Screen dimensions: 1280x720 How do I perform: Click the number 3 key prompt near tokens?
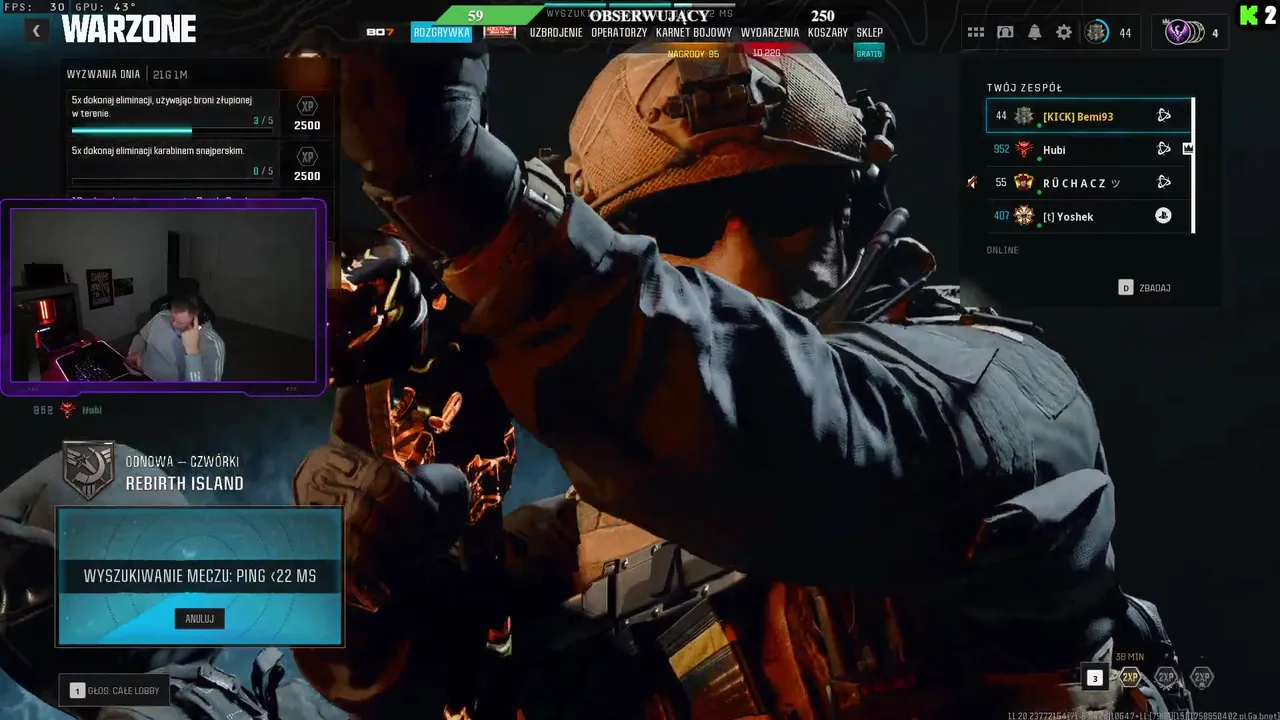1095,678
